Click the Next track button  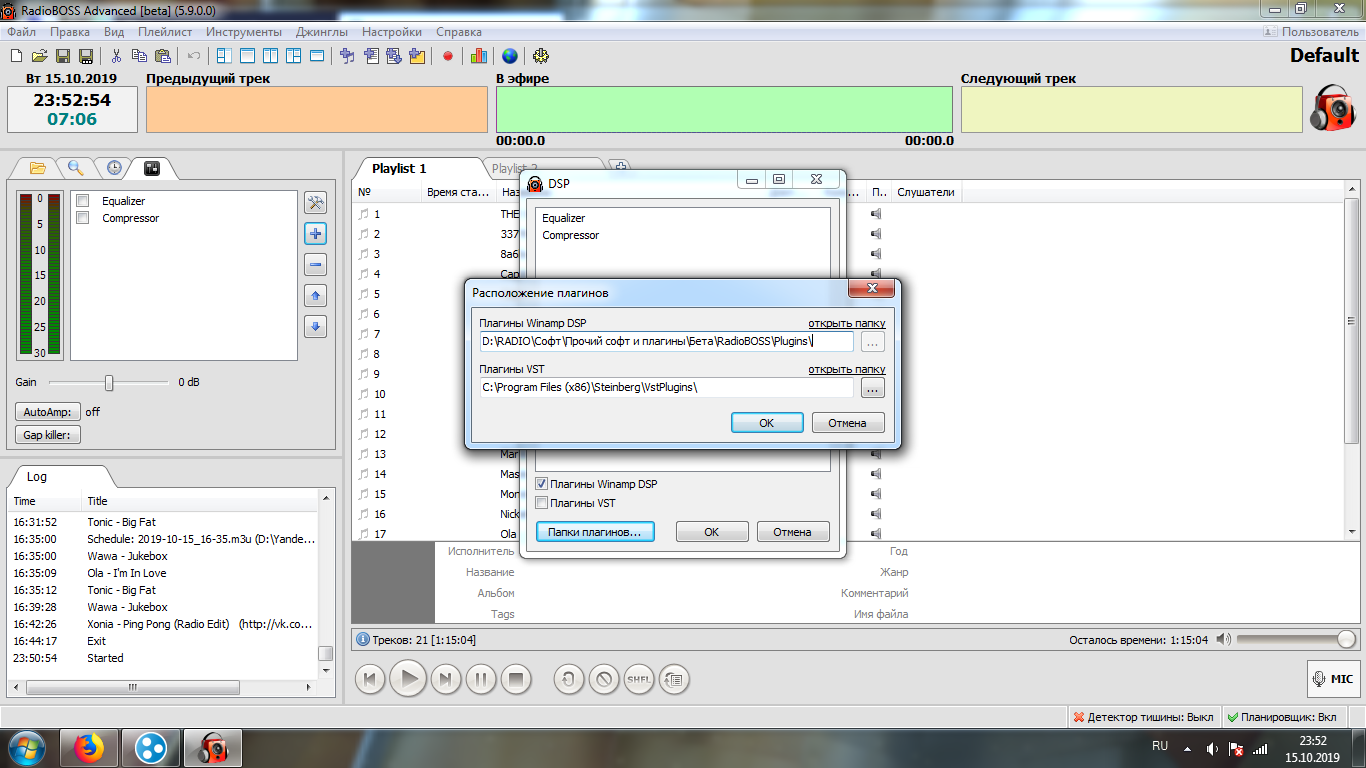445,680
